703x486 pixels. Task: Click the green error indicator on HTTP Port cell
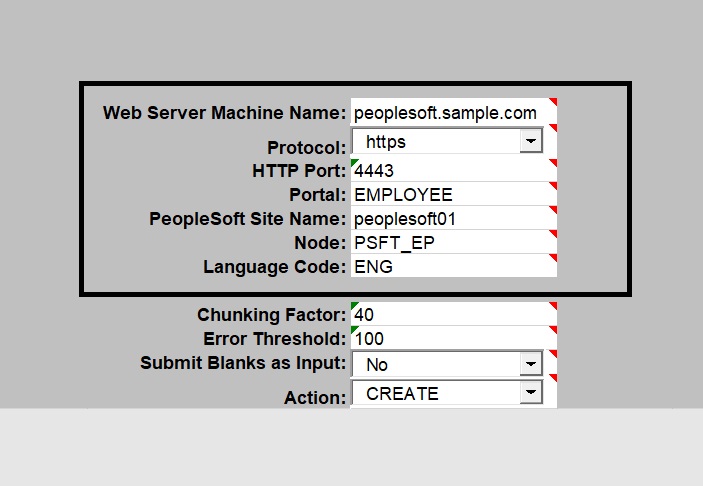coord(354,162)
